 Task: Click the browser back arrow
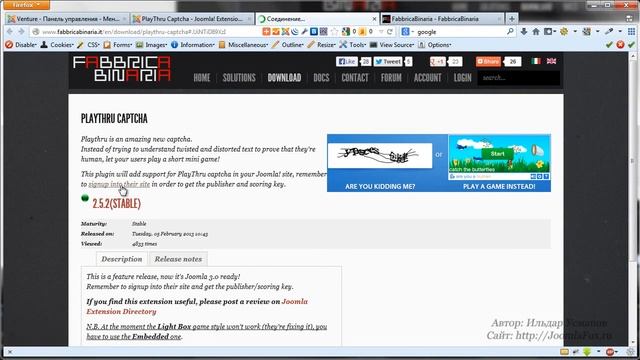[10, 32]
